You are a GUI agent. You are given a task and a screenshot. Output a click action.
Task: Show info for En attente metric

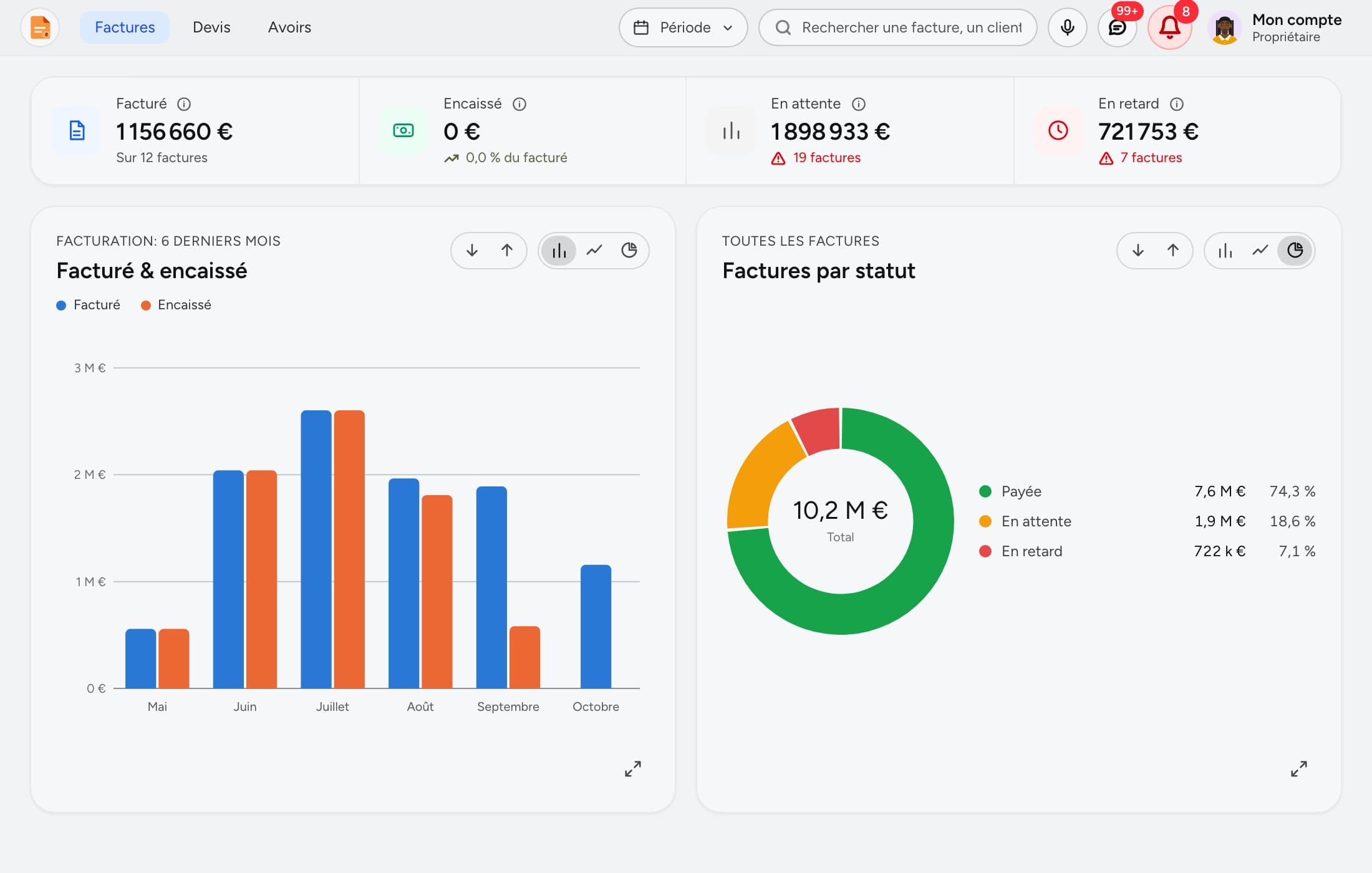(x=859, y=104)
